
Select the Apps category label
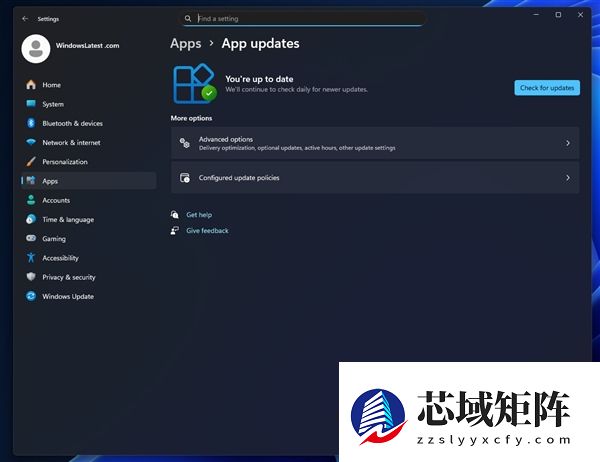[x=50, y=181]
